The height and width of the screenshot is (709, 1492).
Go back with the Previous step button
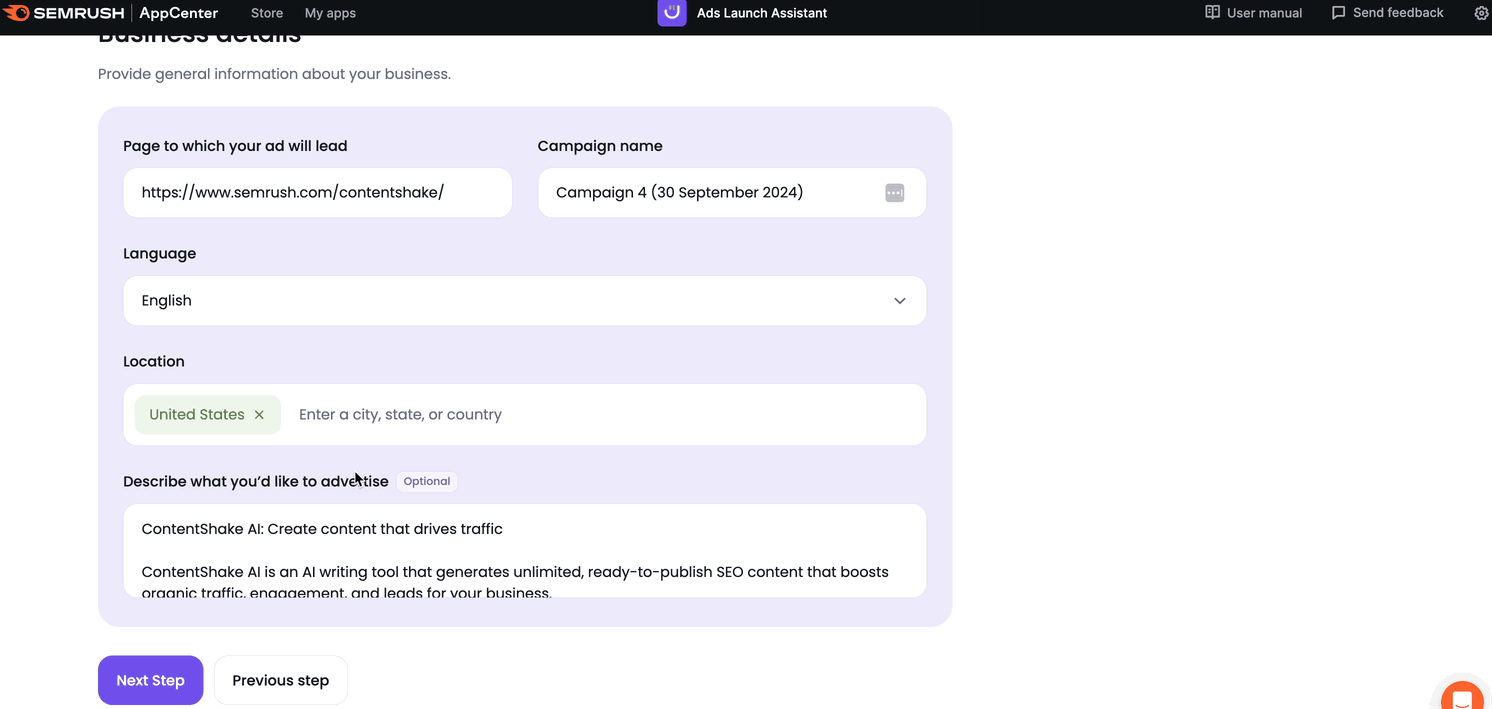coord(280,680)
